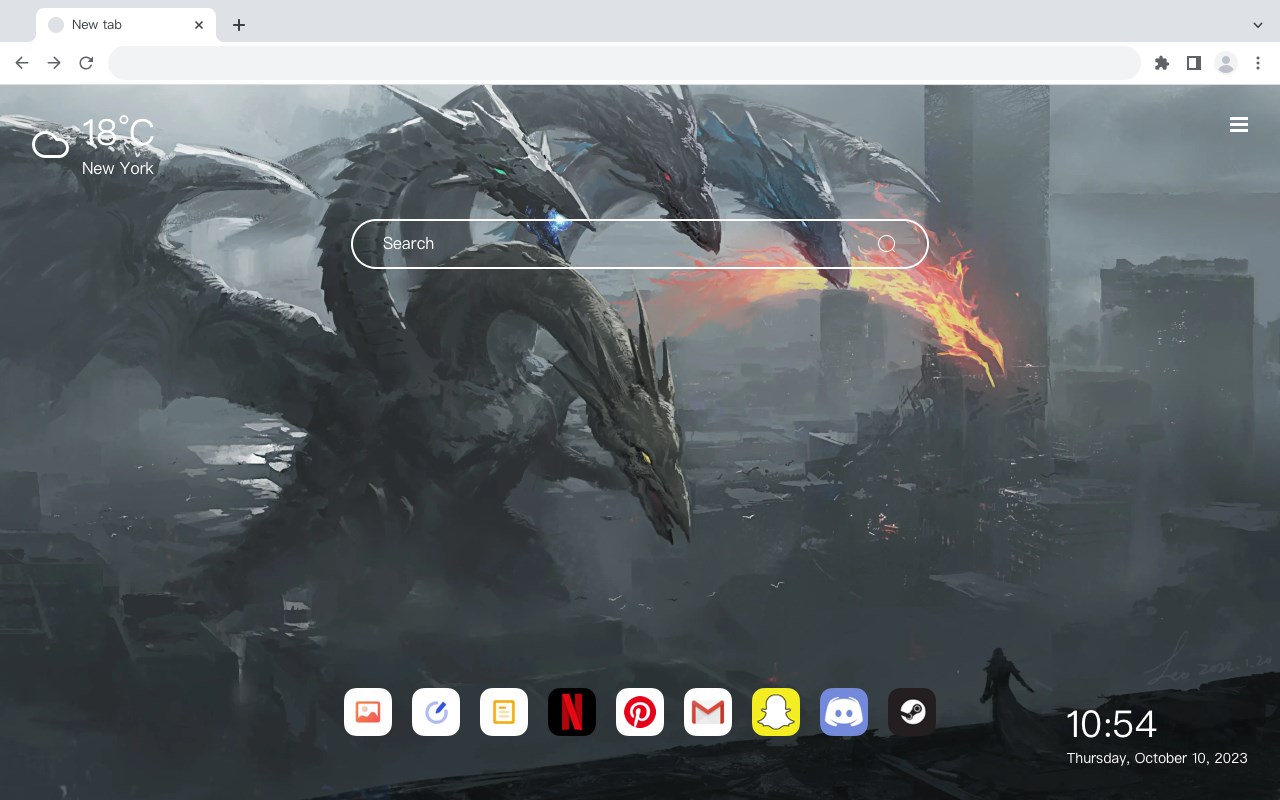Open the gallery image shortcut icon

point(368,712)
